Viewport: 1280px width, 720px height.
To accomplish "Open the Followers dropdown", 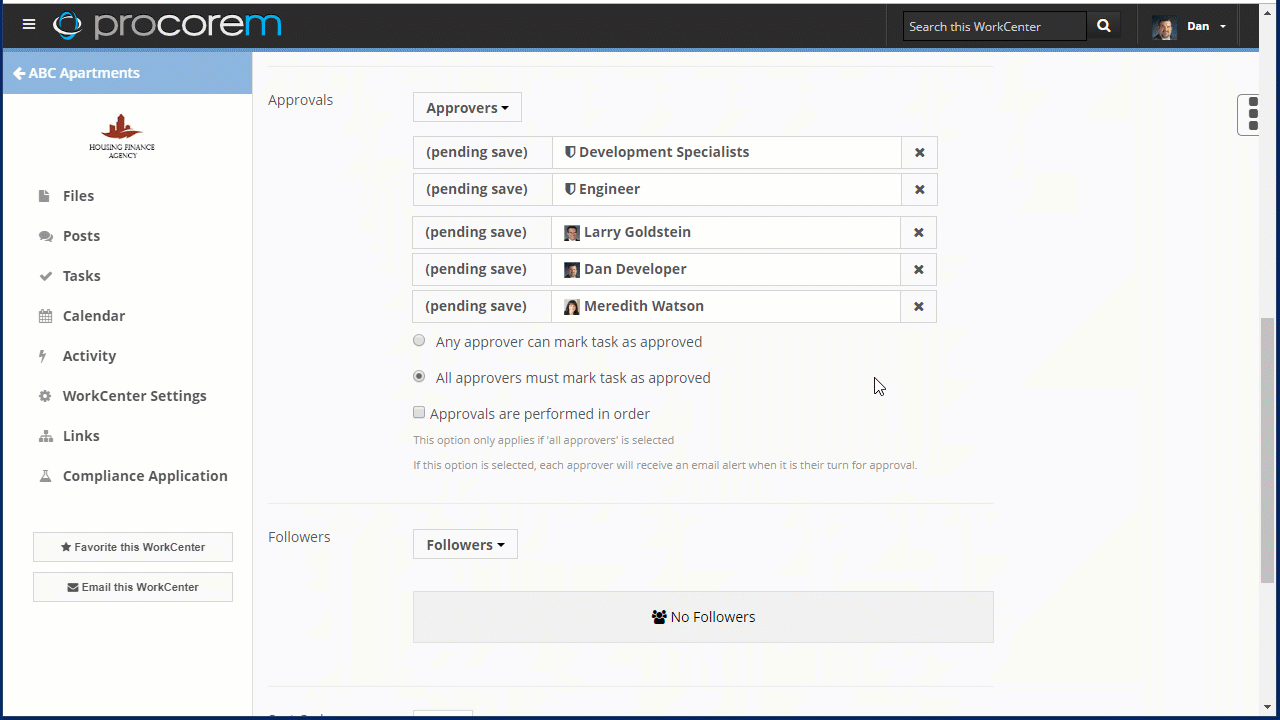I will (x=465, y=544).
